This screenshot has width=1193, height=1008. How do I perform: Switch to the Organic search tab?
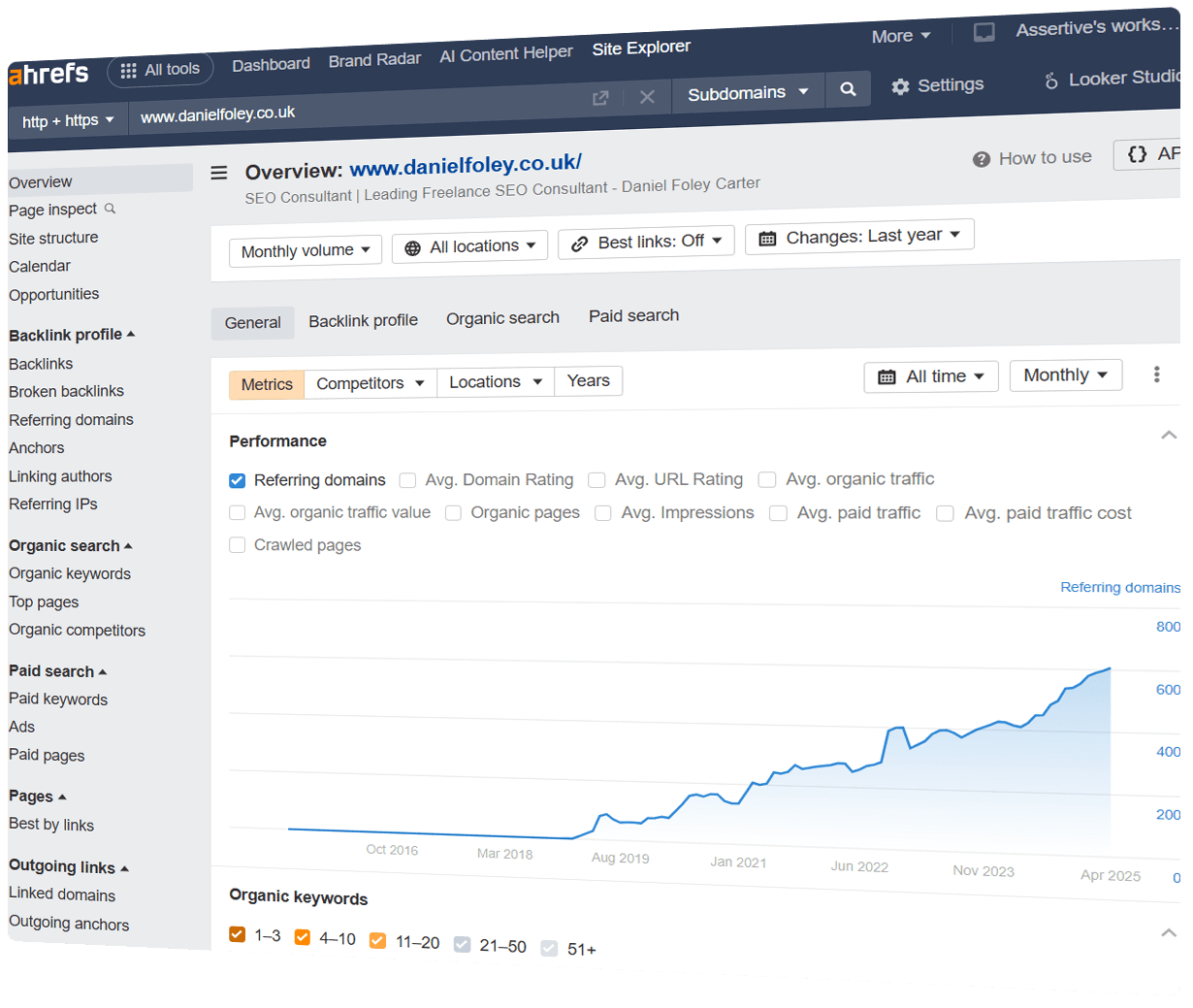pos(502,317)
